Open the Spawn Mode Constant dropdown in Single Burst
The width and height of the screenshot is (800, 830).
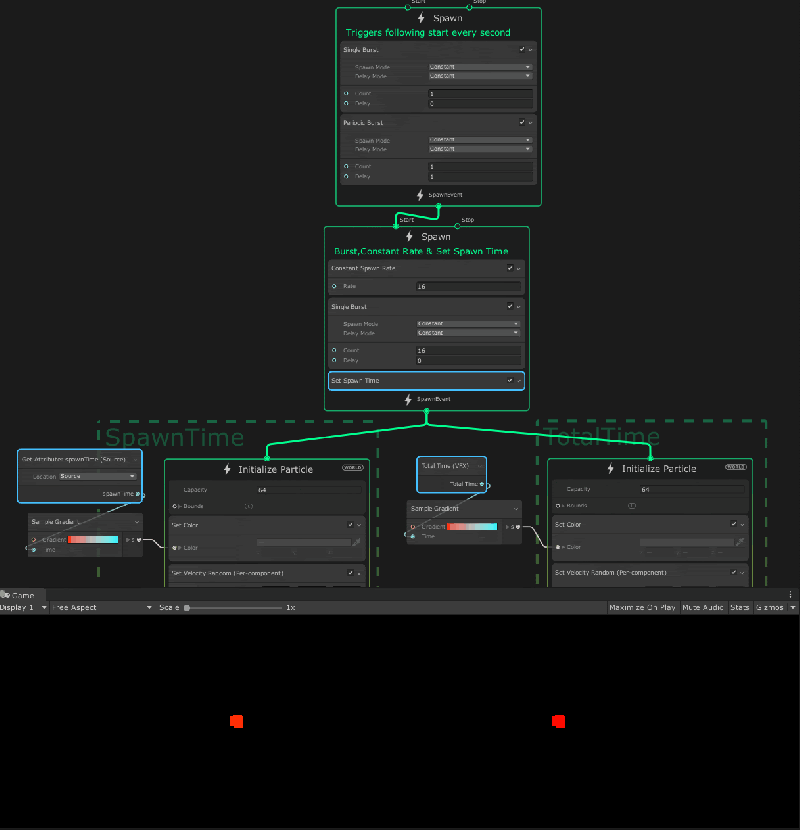click(x=478, y=68)
